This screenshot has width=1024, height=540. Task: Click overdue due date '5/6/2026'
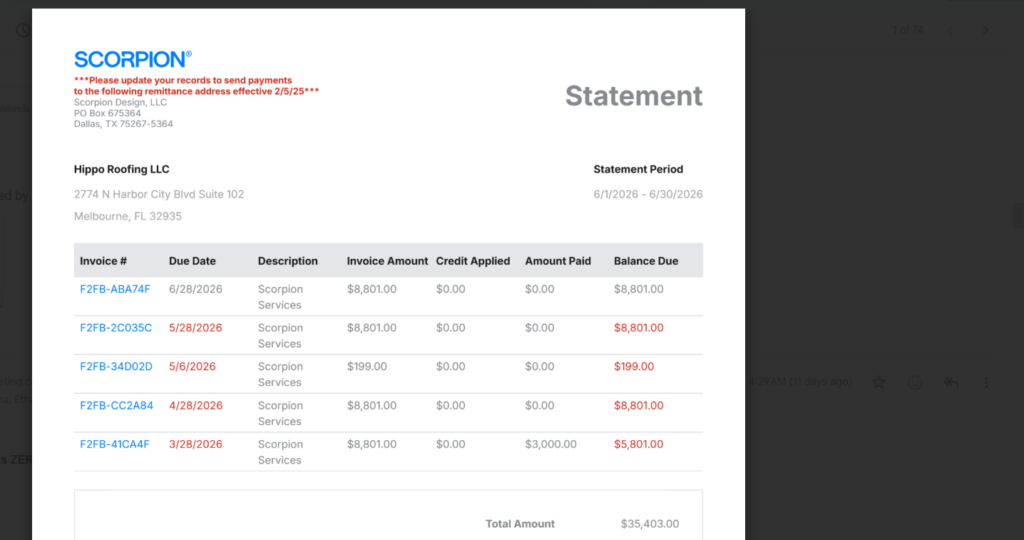[192, 366]
